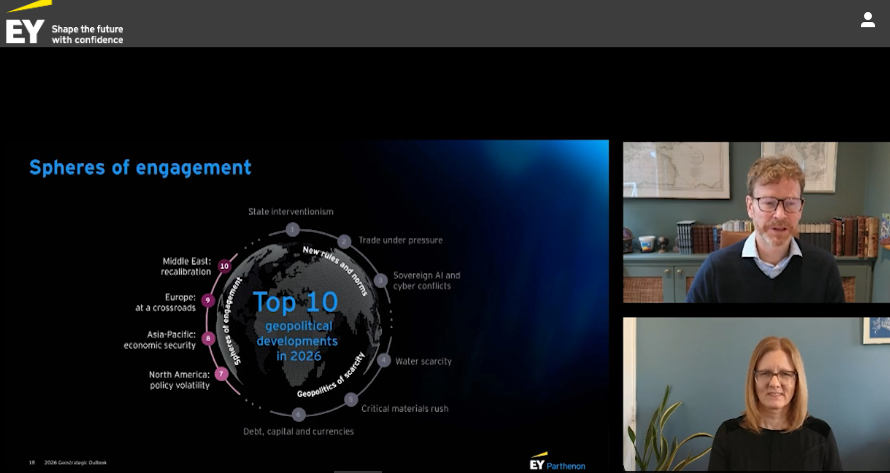
Task: Click the number 4 Water scarcity marker
Action: click(384, 360)
